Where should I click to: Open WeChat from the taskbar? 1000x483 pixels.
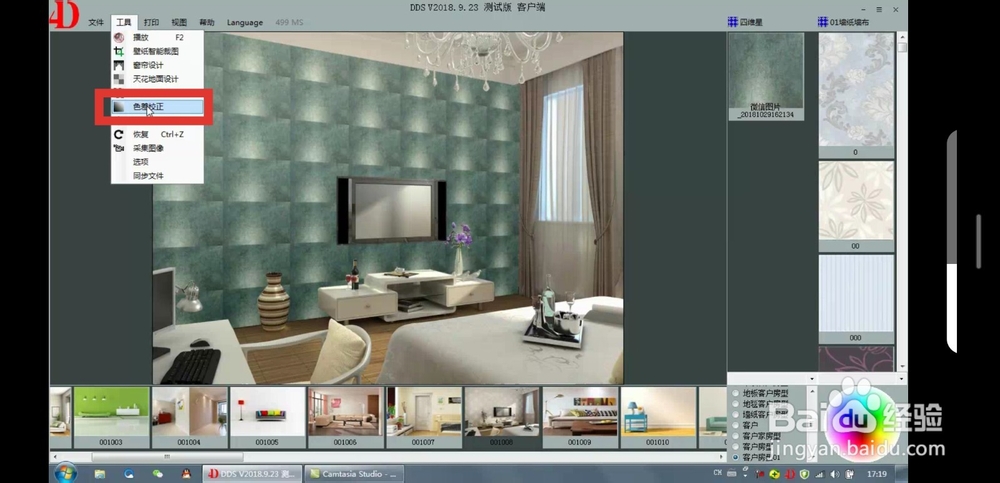pyautogui.click(x=158, y=474)
